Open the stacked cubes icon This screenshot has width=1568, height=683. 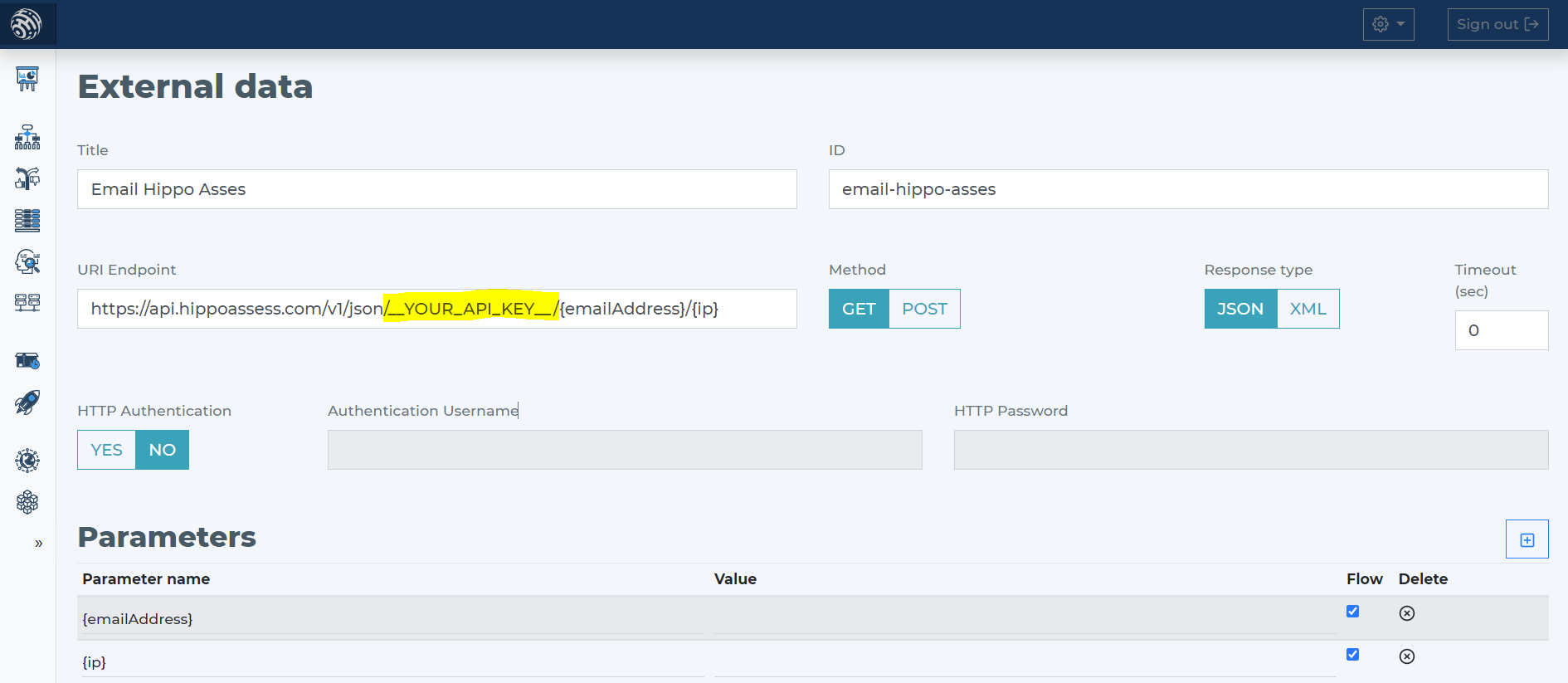coord(27,502)
